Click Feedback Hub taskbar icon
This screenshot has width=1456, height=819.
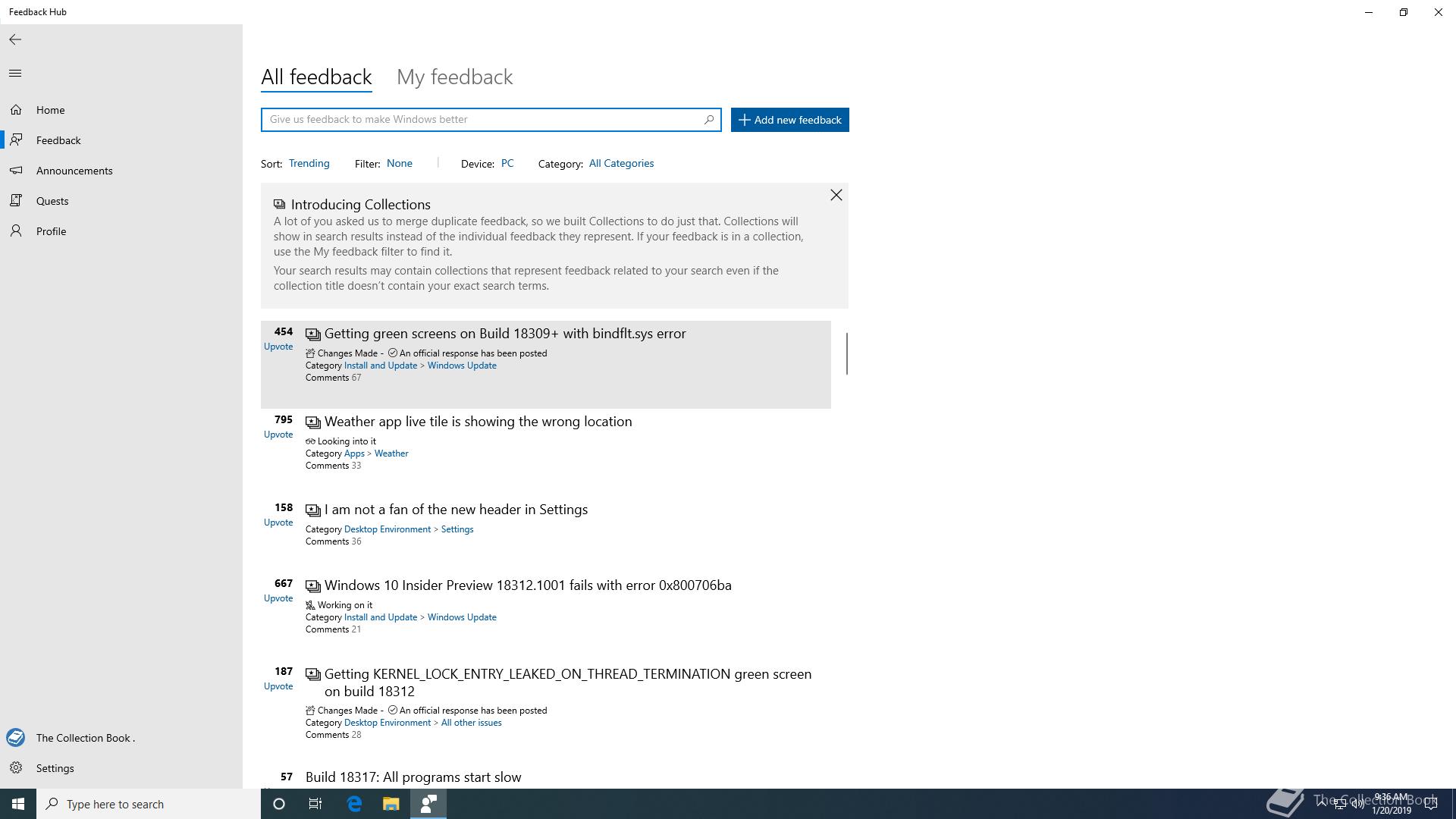click(428, 804)
